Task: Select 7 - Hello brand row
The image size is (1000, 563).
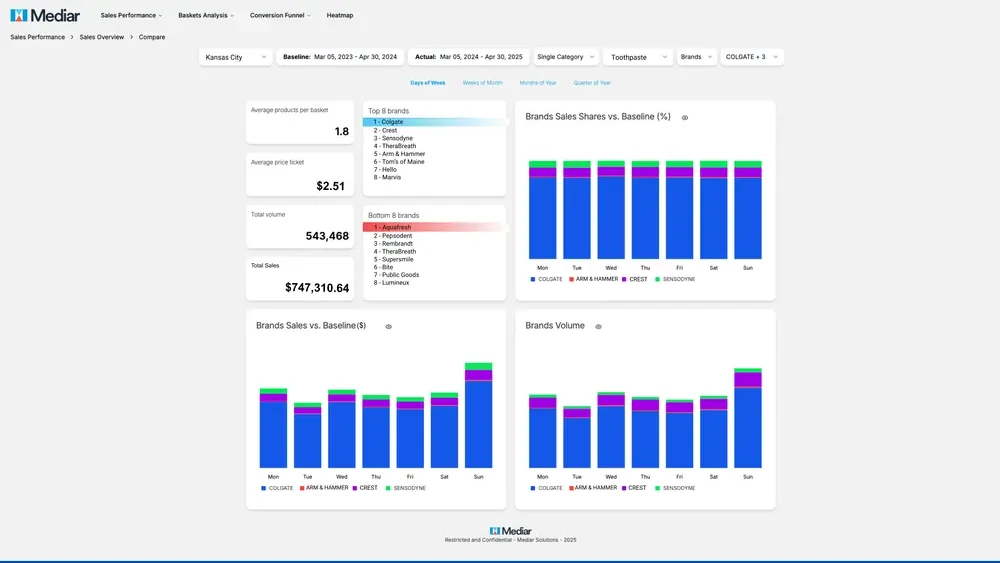Action: 385,170
